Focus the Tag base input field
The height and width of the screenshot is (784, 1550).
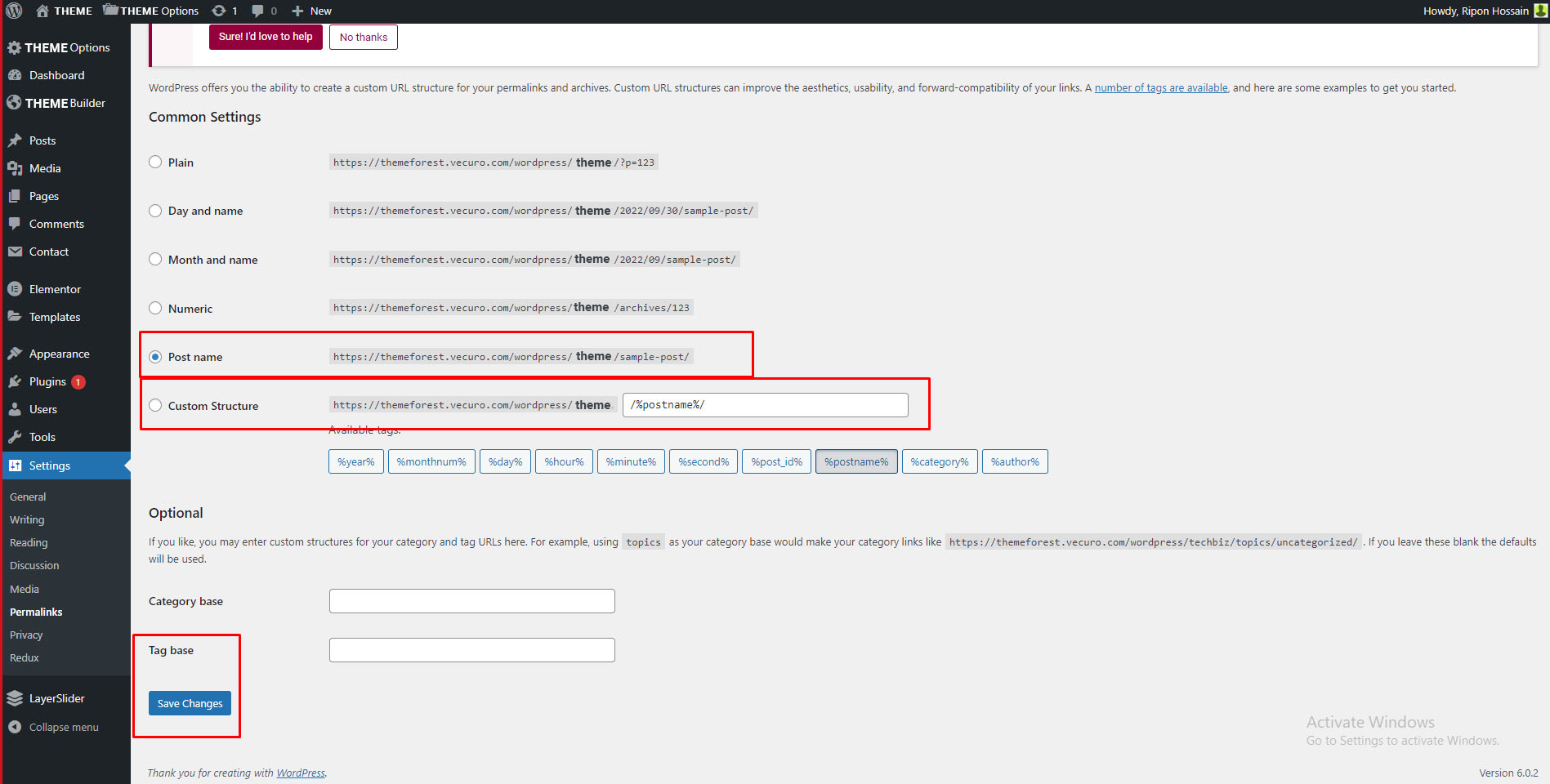pos(472,650)
